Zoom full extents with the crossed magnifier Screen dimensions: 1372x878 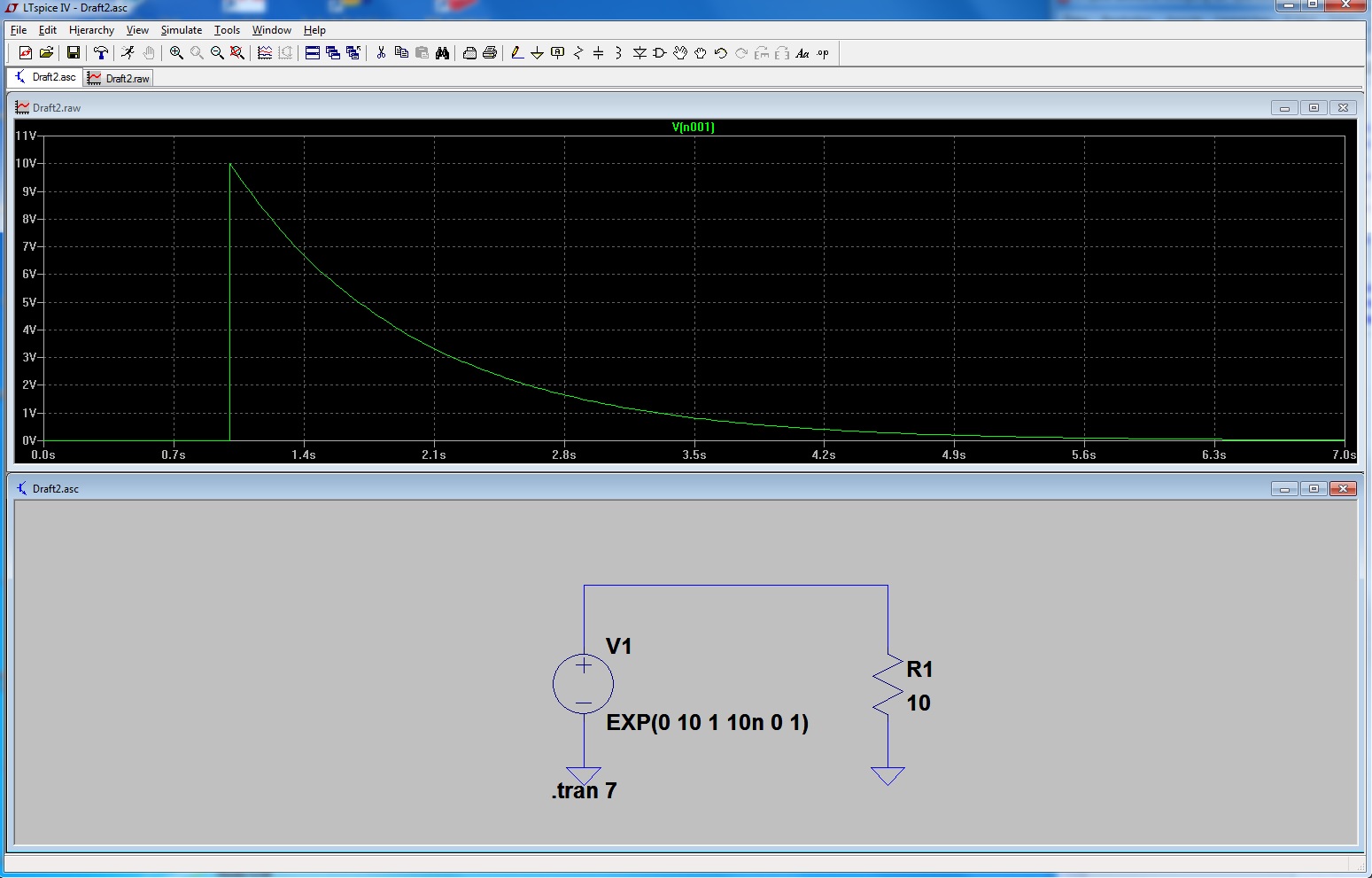click(237, 53)
